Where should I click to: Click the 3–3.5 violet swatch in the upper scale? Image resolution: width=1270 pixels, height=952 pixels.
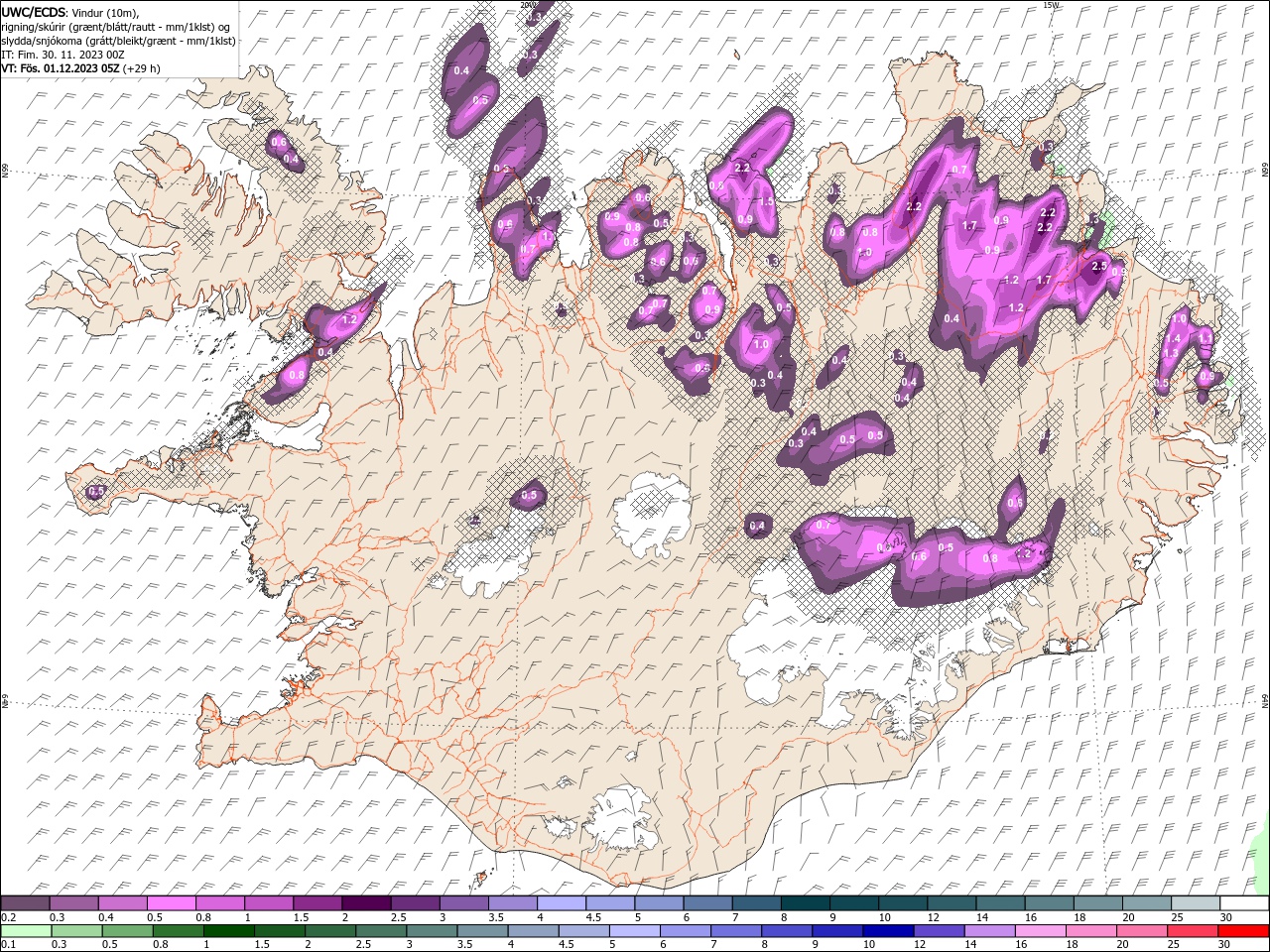coord(463,903)
